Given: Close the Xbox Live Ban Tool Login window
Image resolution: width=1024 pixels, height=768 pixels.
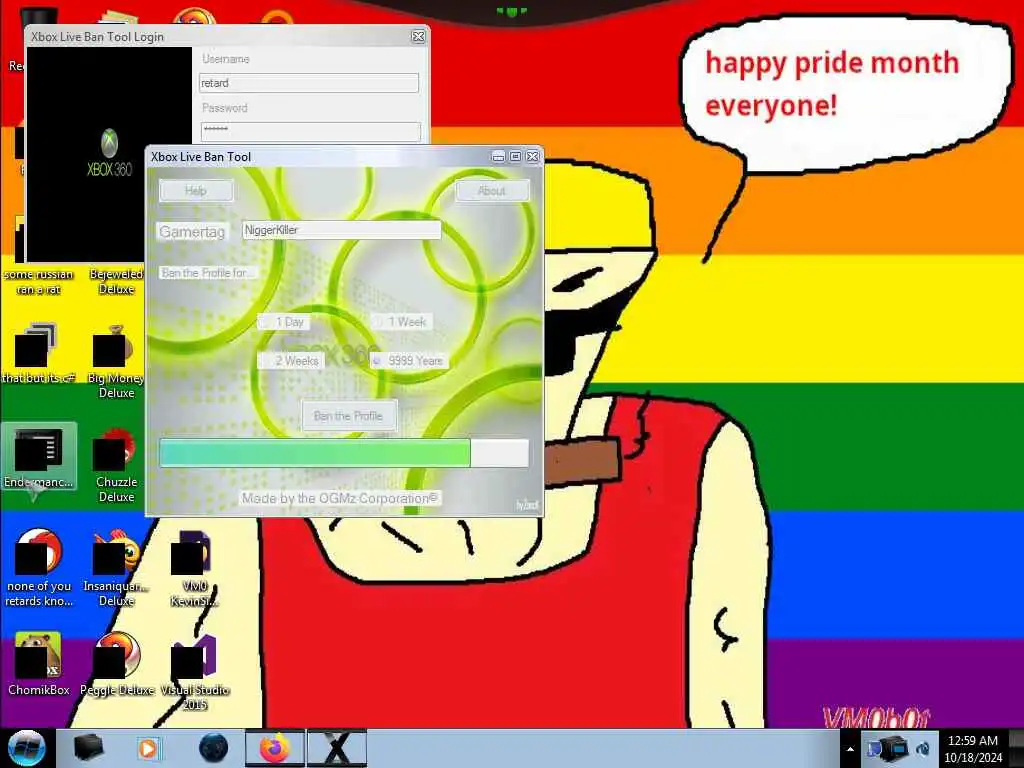Looking at the screenshot, I should coord(419,37).
